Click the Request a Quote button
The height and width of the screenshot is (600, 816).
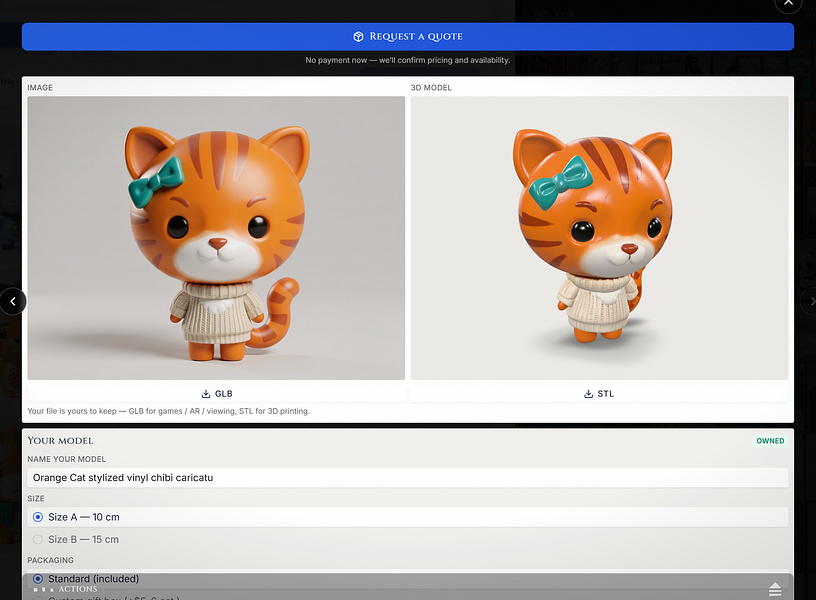tap(407, 36)
